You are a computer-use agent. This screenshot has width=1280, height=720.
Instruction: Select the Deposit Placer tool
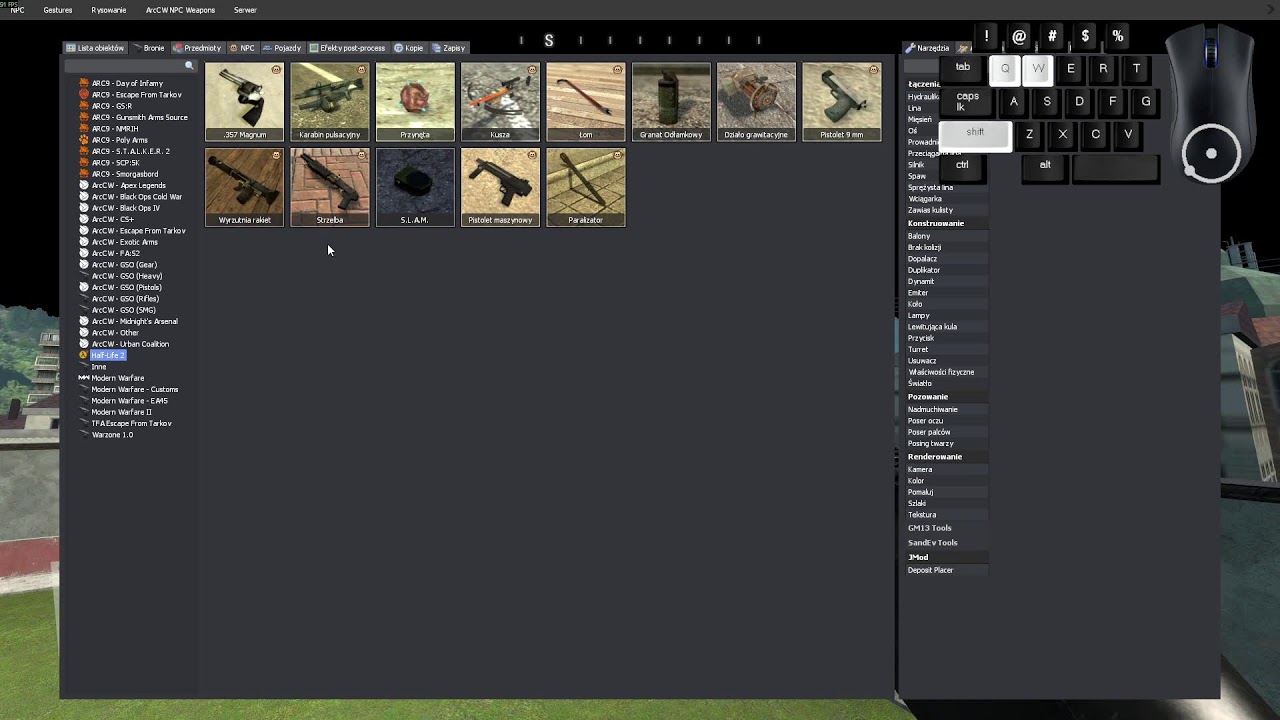tap(945, 570)
